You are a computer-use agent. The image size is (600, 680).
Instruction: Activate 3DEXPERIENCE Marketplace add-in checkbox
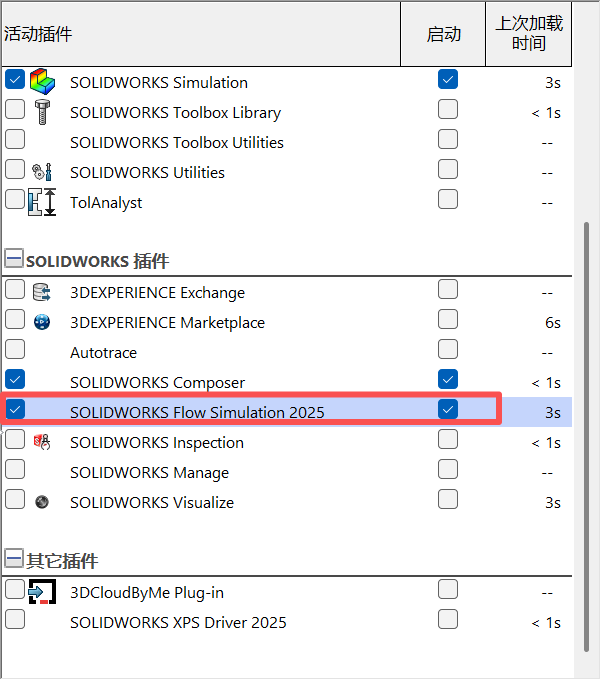[x=15, y=319]
